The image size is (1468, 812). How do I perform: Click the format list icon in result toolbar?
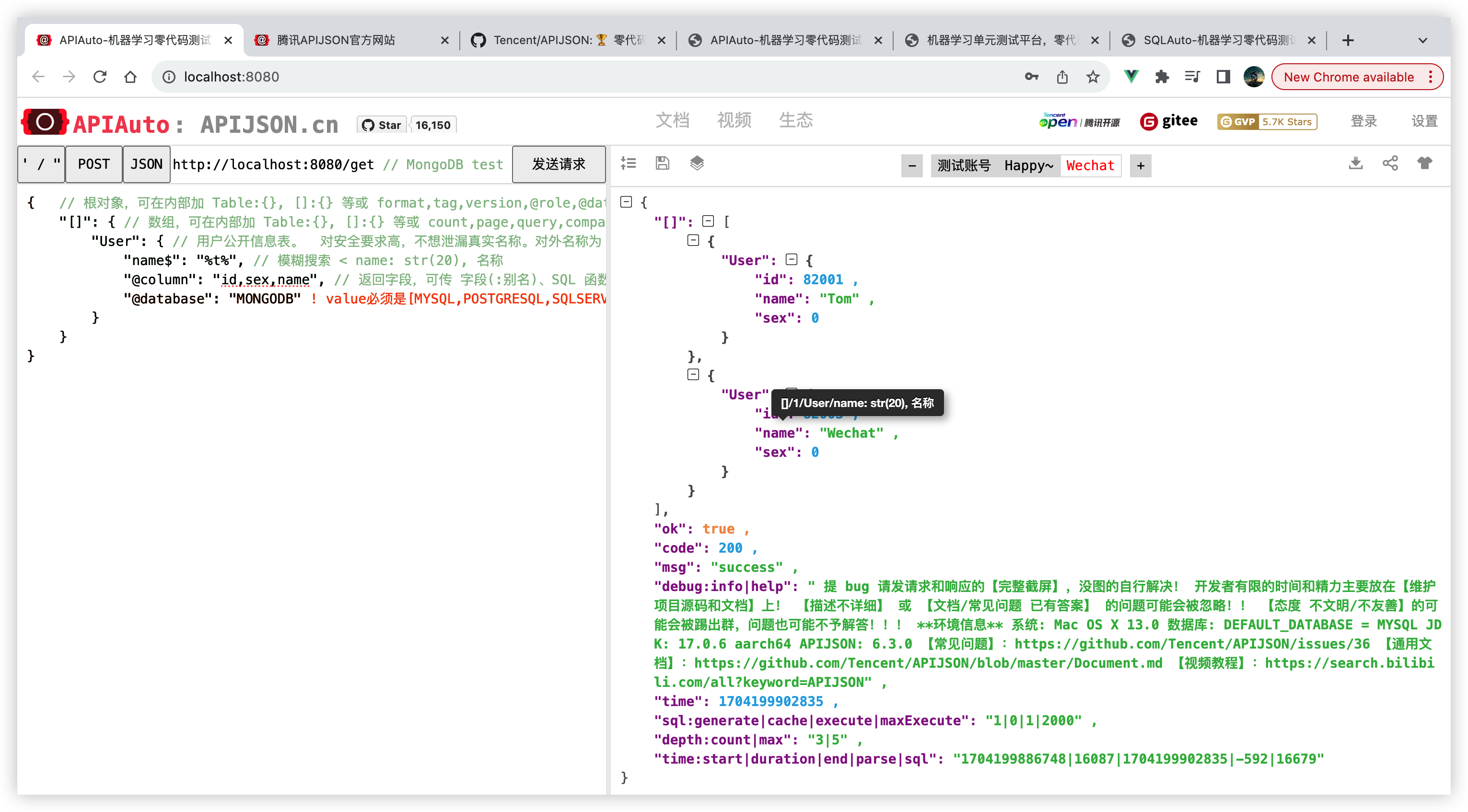[x=628, y=163]
